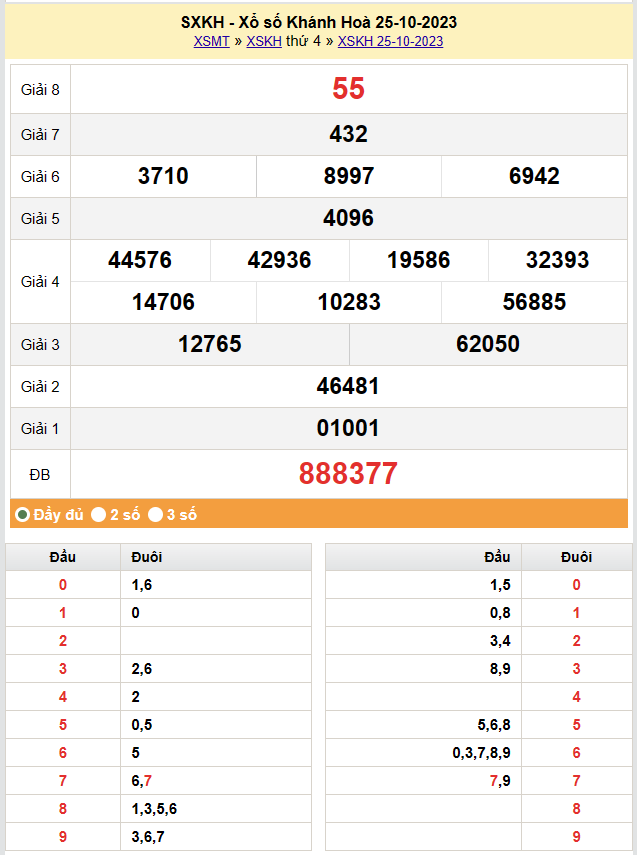The height and width of the screenshot is (855, 637).
Task: Click the Giải 3 number 12765
Action: coord(210,344)
